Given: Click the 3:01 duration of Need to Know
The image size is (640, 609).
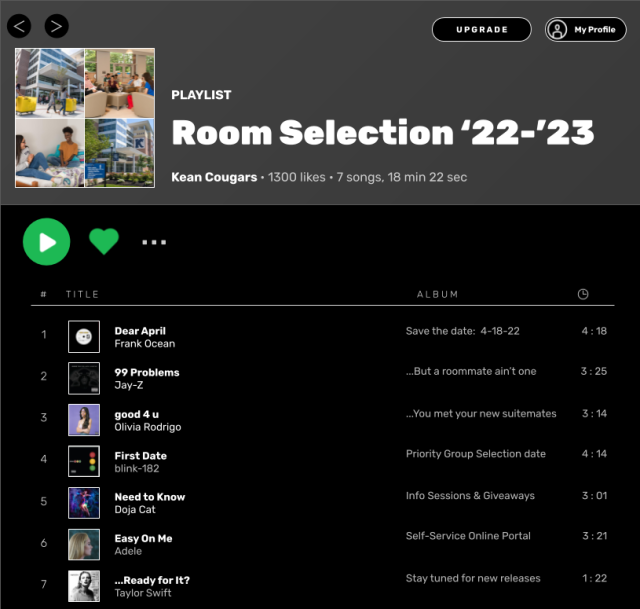Looking at the screenshot, I should [x=594, y=496].
